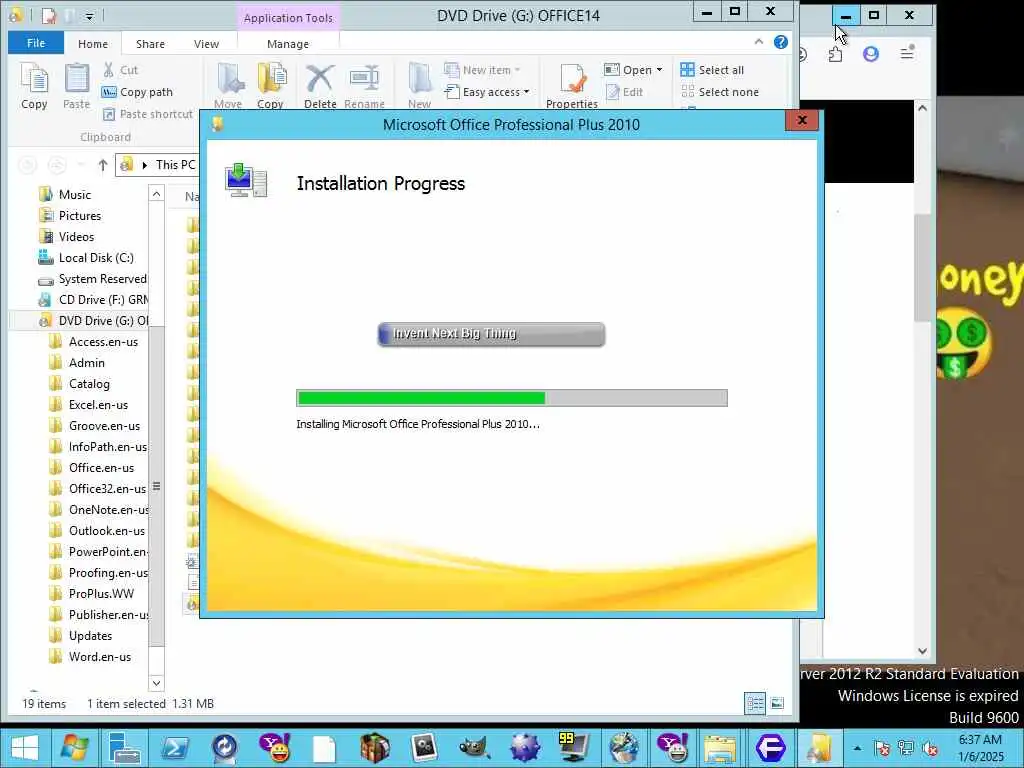
Task: Click navigation pane scroll down arrow
Action: point(156,683)
